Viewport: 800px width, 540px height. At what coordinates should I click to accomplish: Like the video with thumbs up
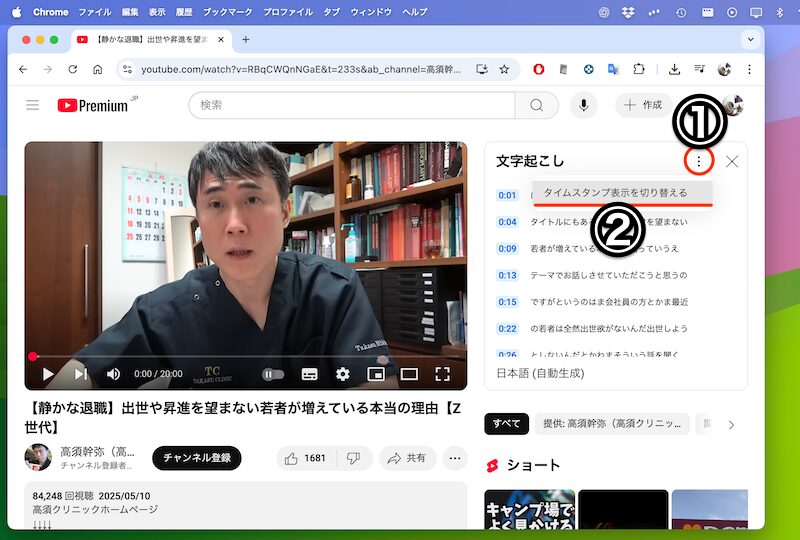[306, 458]
